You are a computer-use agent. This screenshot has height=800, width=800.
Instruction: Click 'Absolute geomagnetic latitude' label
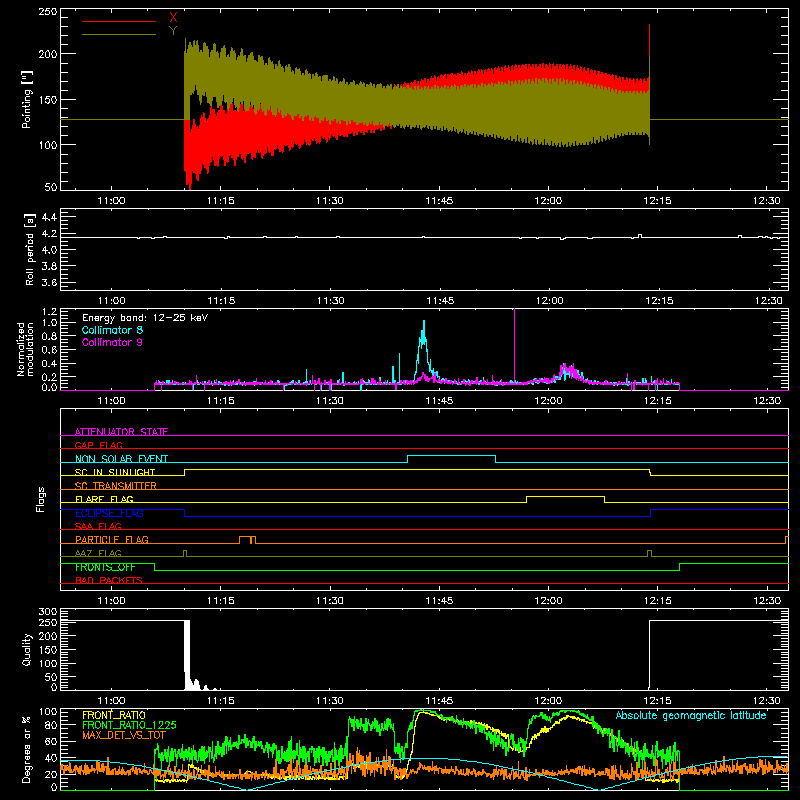pos(691,715)
